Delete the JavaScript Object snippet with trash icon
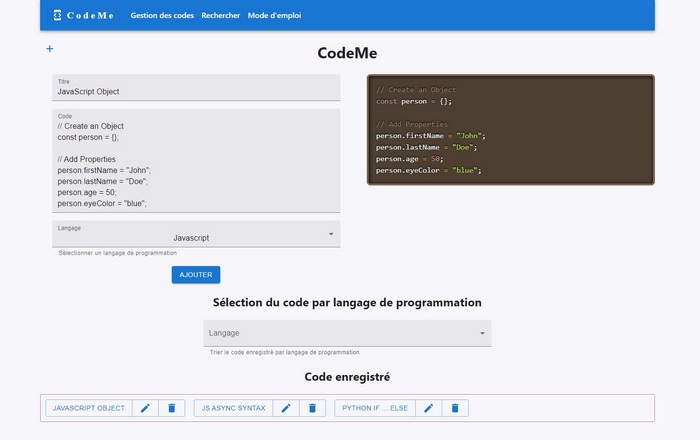Image resolution: width=700 pixels, height=440 pixels. point(171,408)
